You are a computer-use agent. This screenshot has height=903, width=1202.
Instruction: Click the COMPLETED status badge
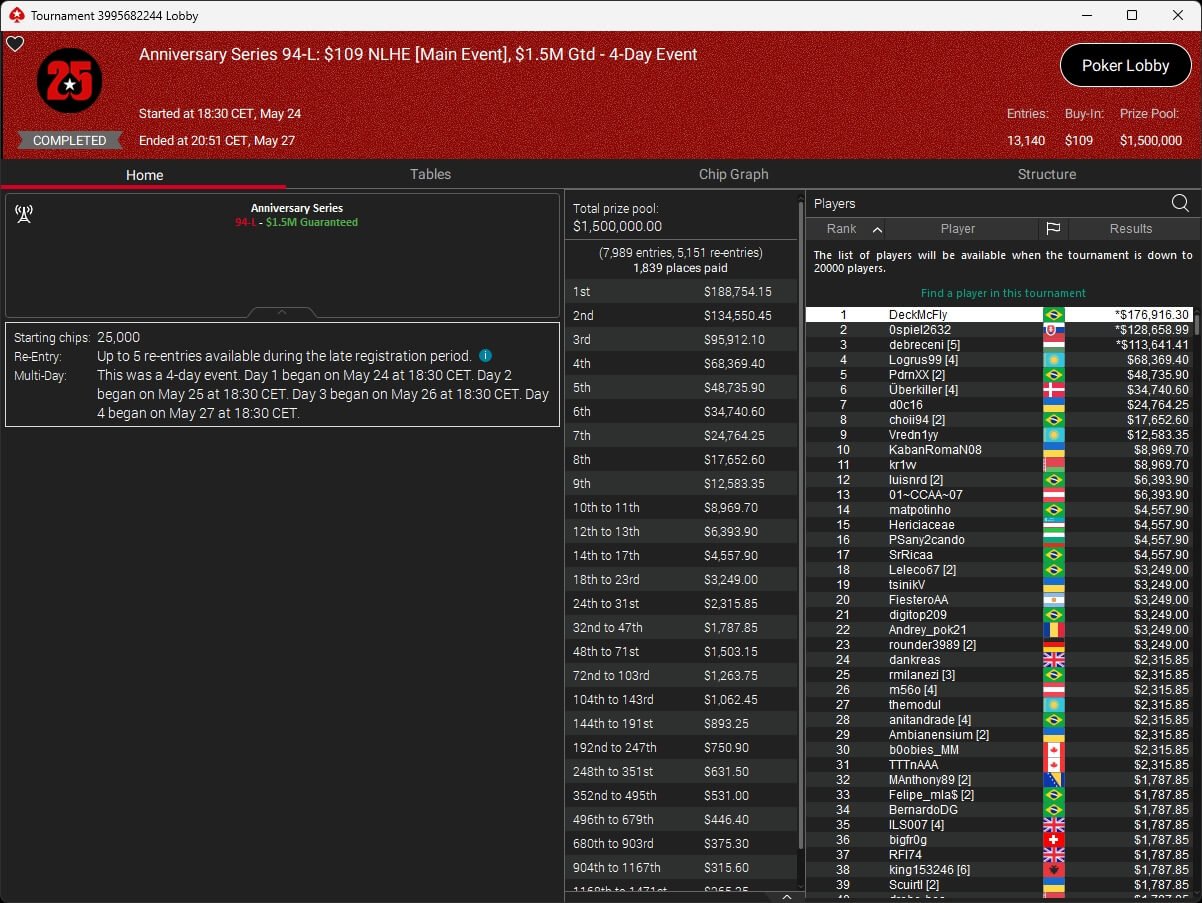(x=70, y=141)
